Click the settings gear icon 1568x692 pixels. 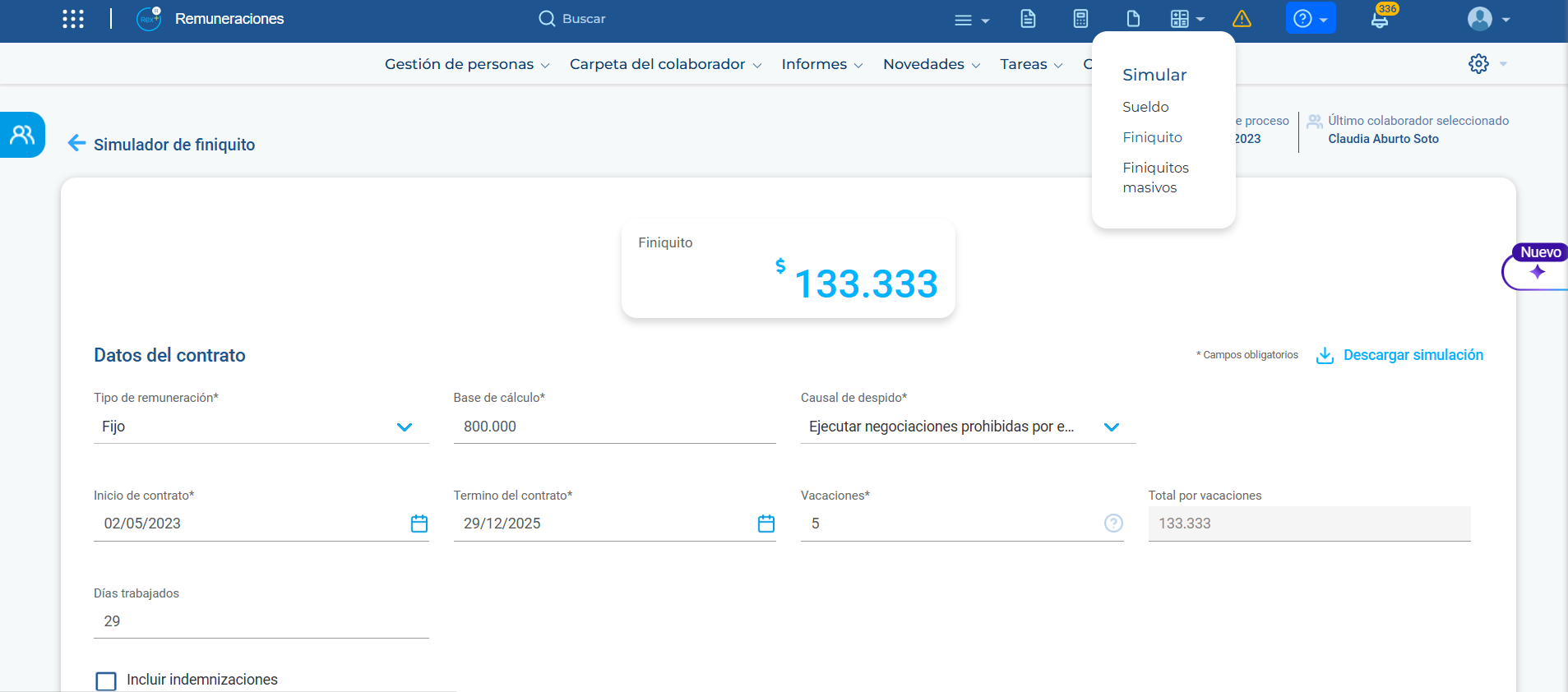click(x=1478, y=64)
